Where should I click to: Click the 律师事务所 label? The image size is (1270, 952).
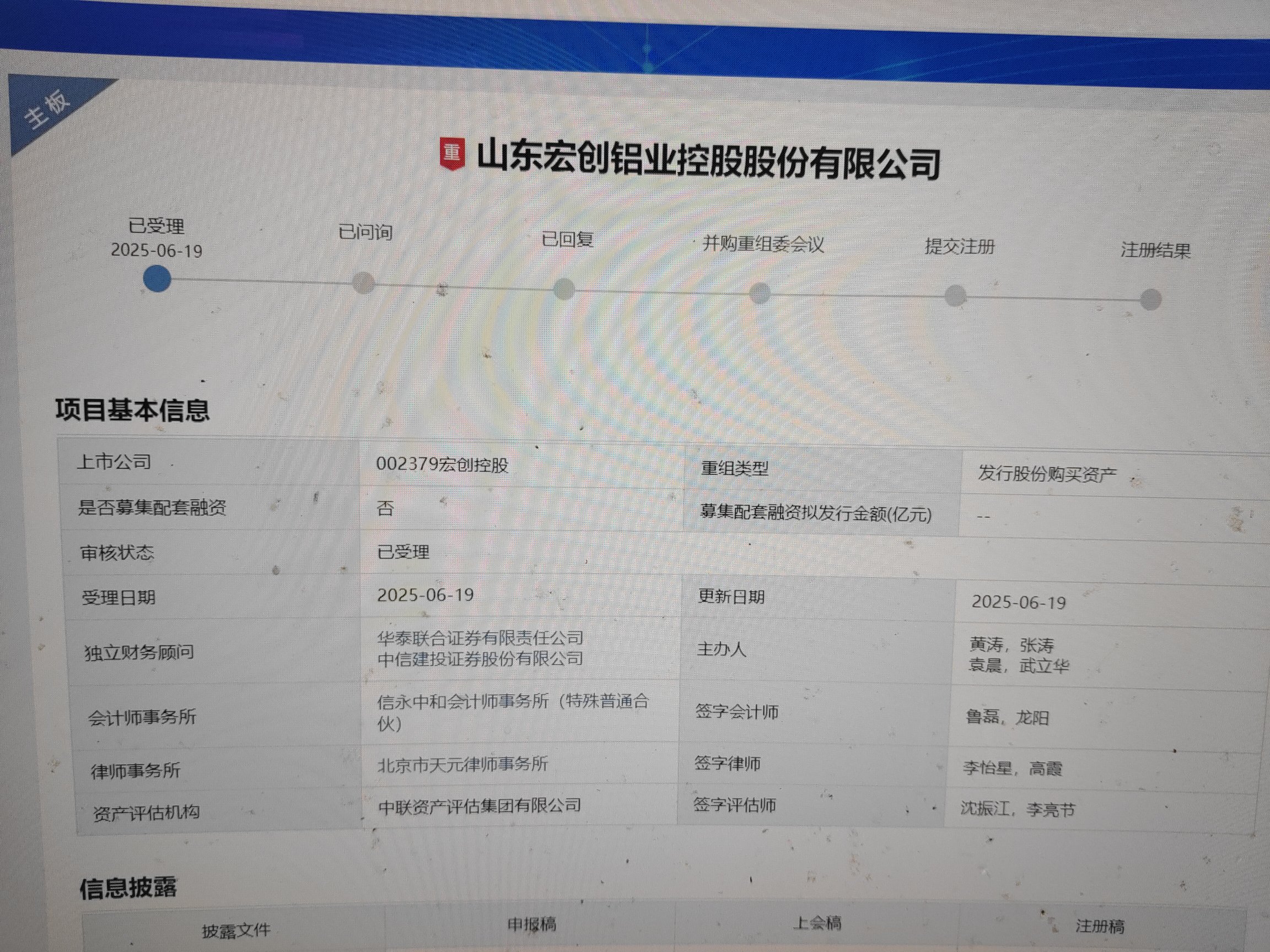tap(136, 770)
